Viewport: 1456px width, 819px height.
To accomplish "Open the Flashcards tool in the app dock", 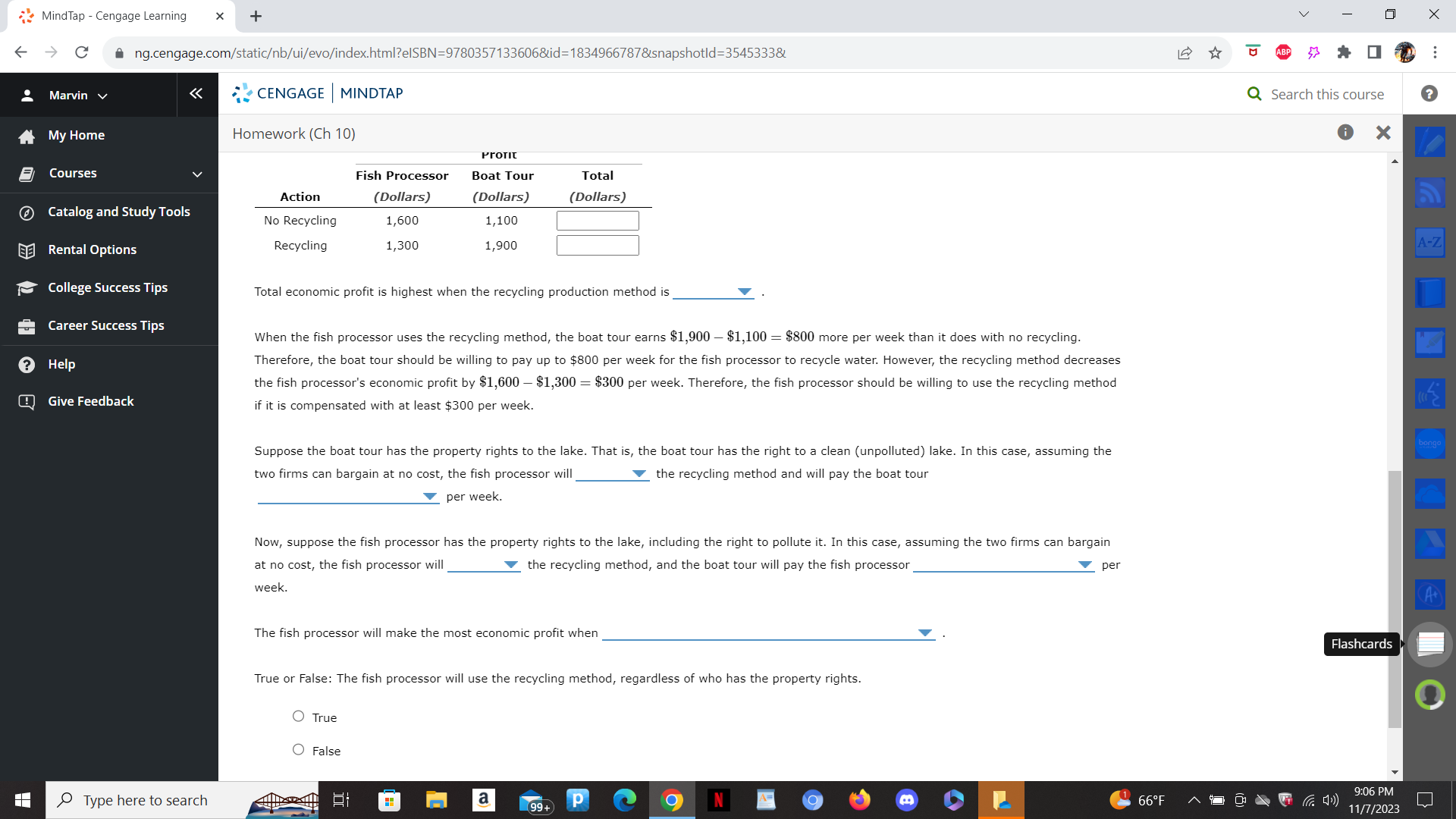I will pyautogui.click(x=1430, y=644).
